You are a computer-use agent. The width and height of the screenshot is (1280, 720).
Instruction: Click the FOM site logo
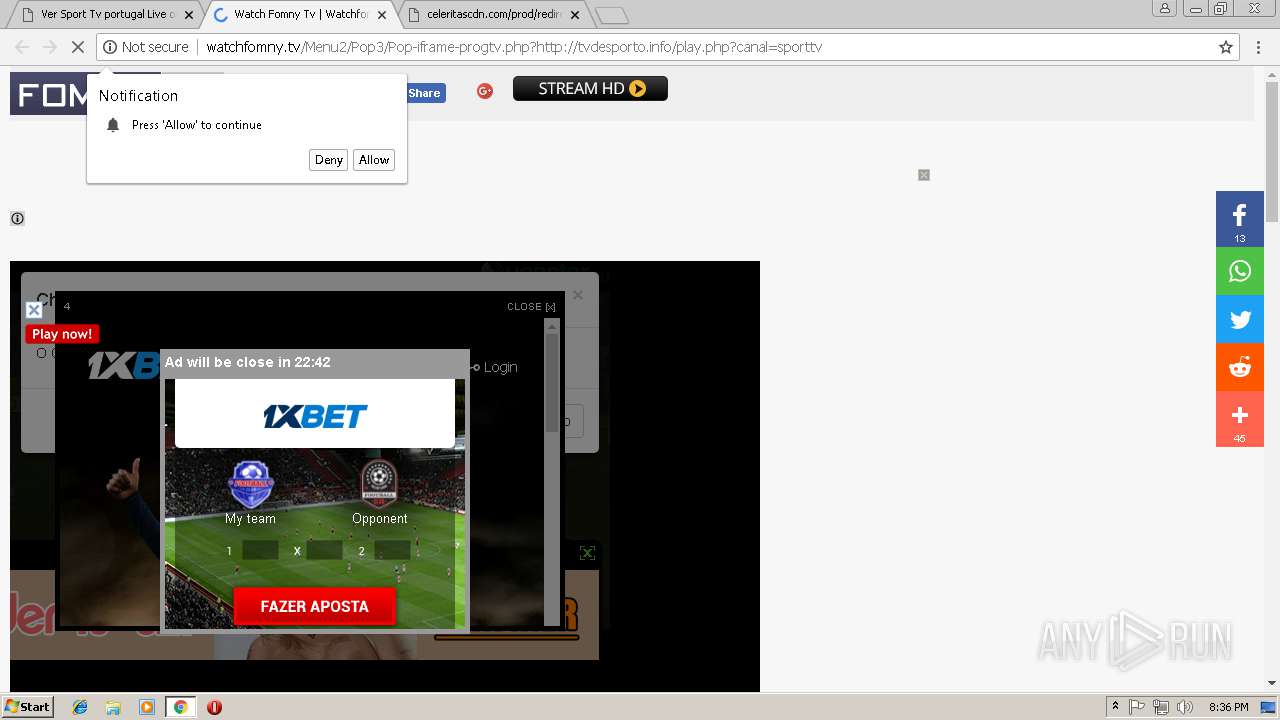51,95
